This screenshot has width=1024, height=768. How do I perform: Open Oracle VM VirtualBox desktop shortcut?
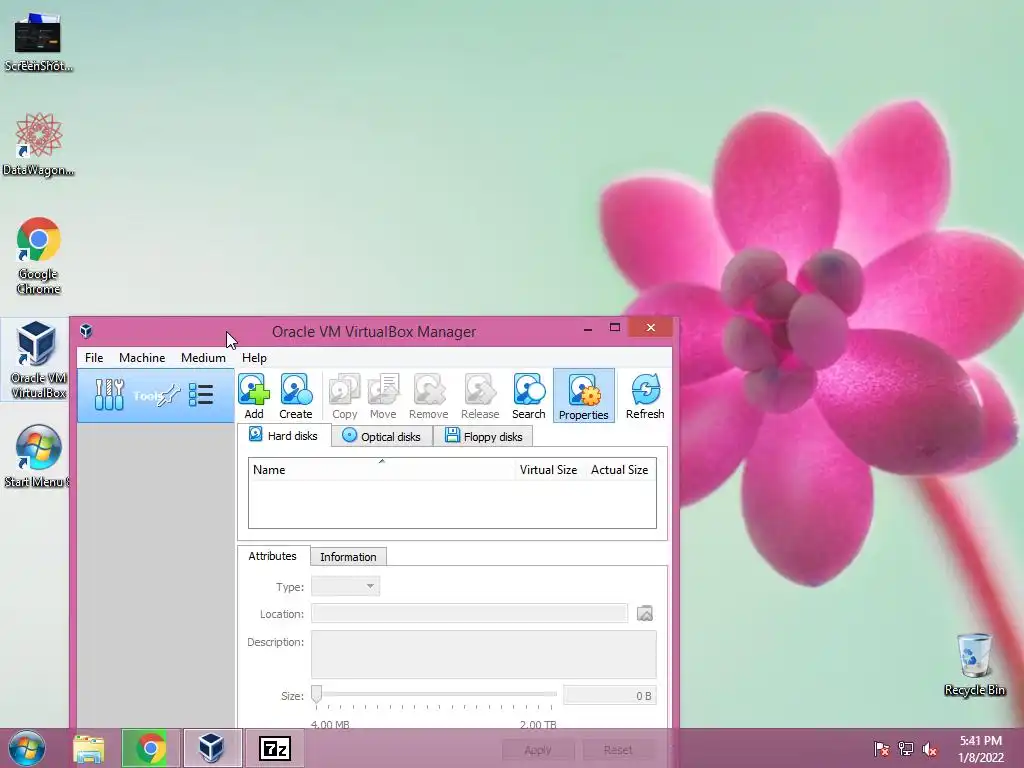[x=38, y=360]
